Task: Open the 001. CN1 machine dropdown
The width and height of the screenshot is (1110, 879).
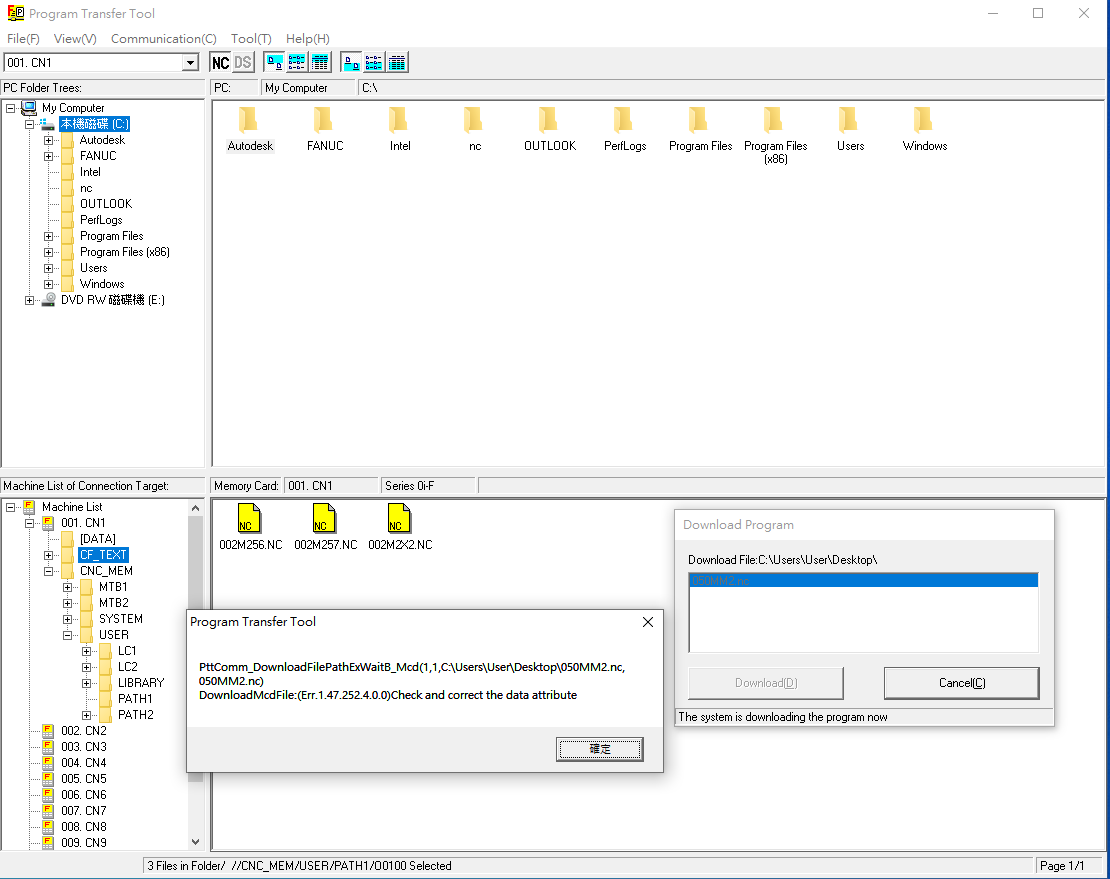Action: point(190,63)
